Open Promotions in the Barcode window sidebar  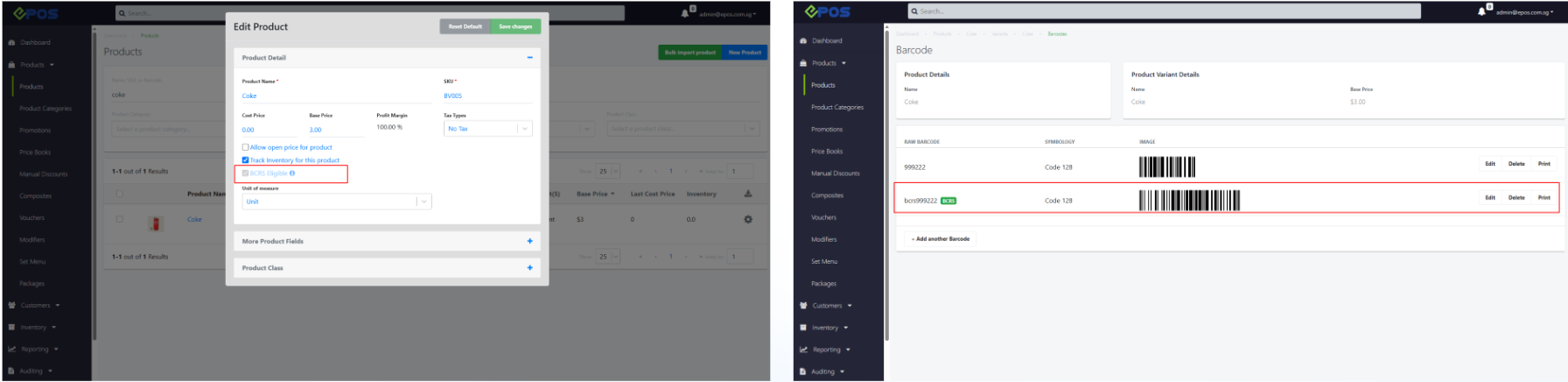[827, 129]
